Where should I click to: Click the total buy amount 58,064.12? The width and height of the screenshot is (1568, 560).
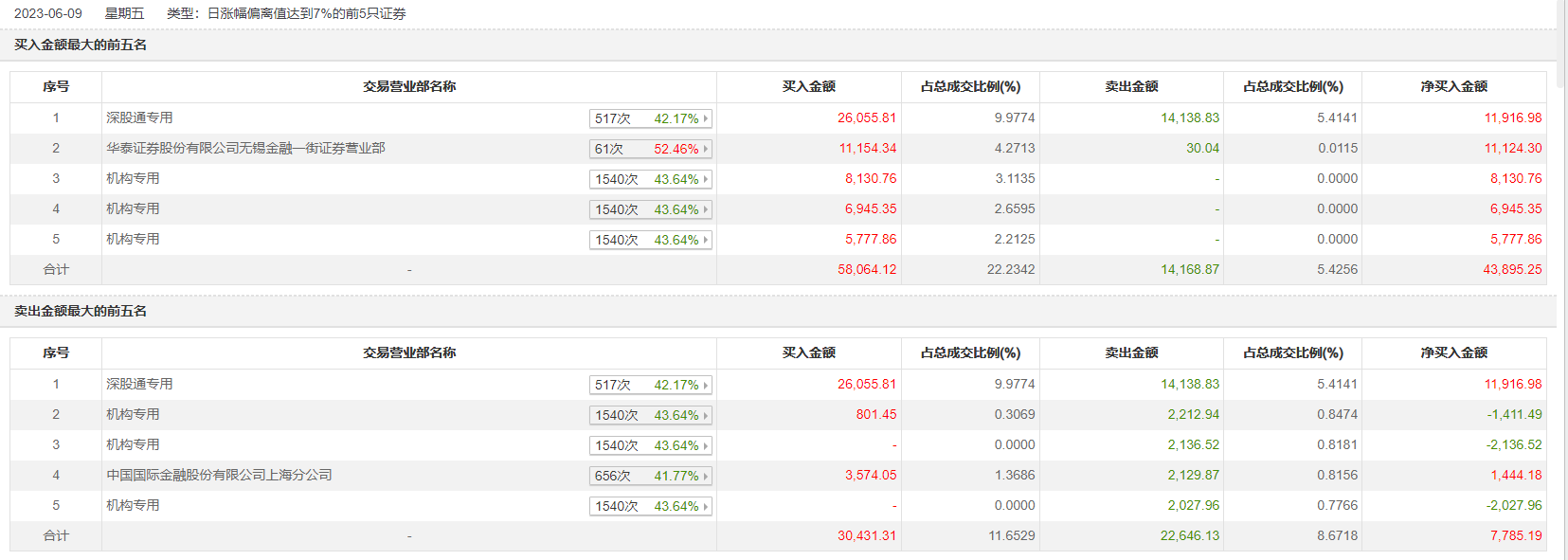[867, 269]
